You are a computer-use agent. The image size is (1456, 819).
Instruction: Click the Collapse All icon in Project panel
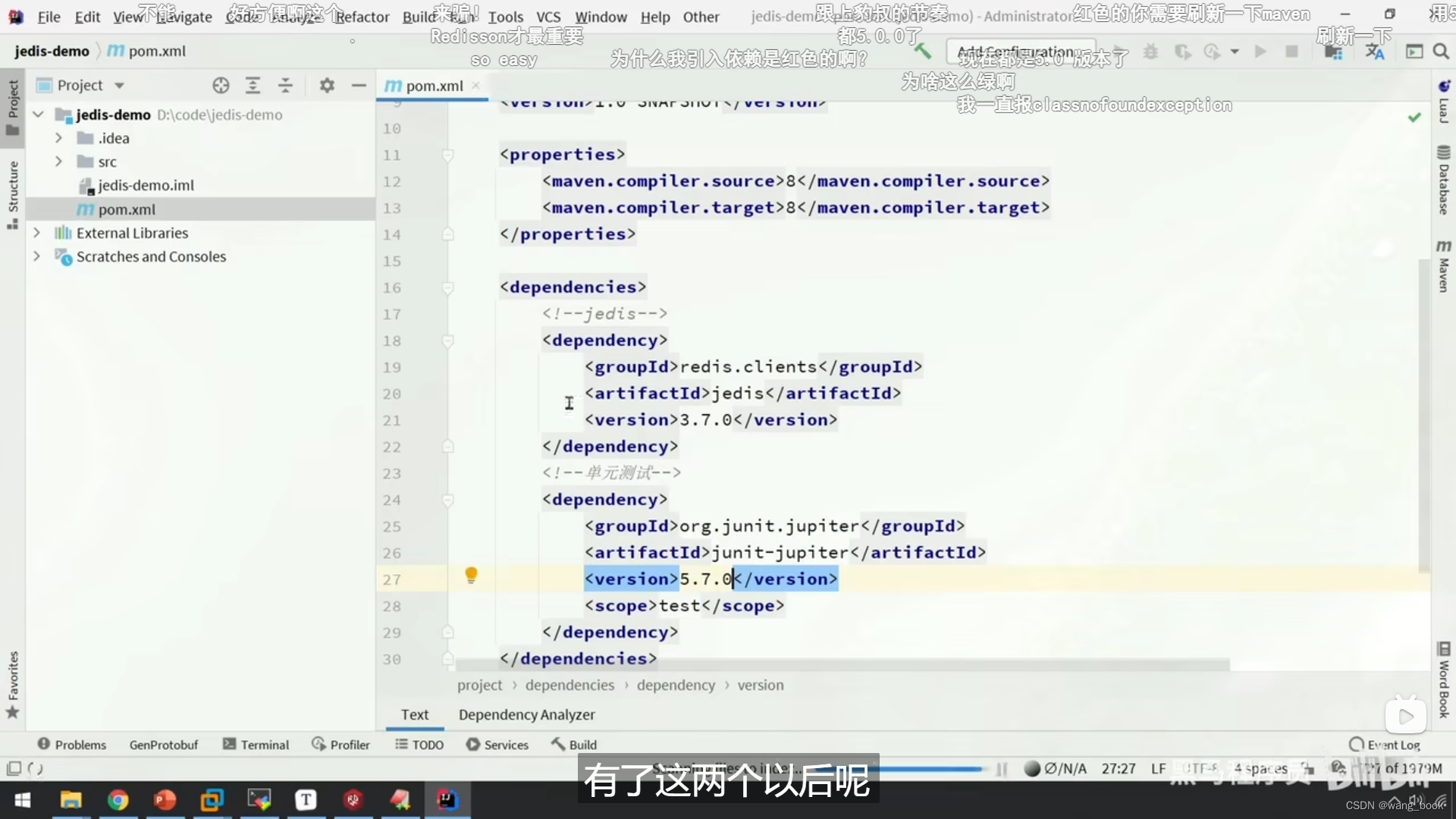(x=285, y=86)
